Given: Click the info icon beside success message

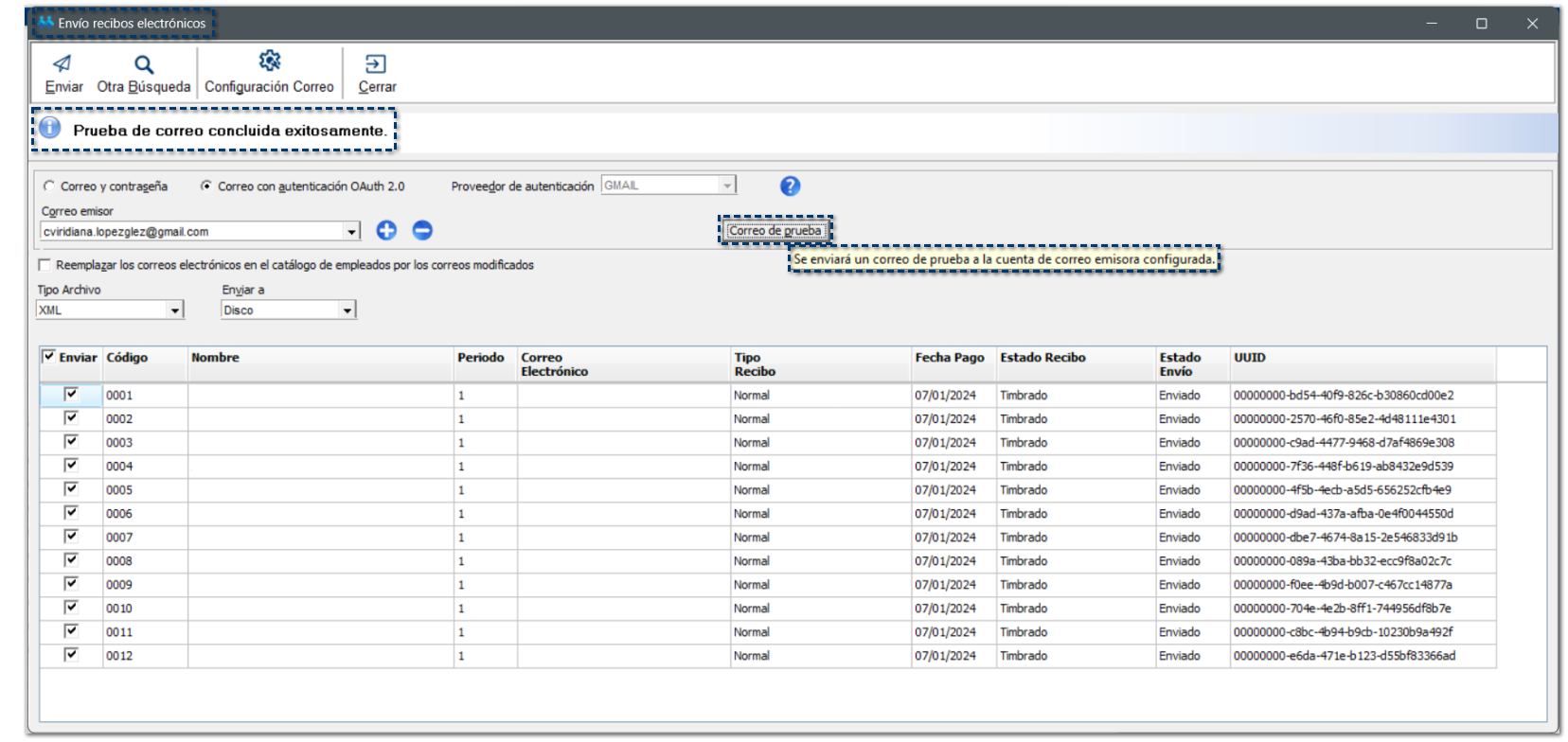Looking at the screenshot, I should [50, 129].
